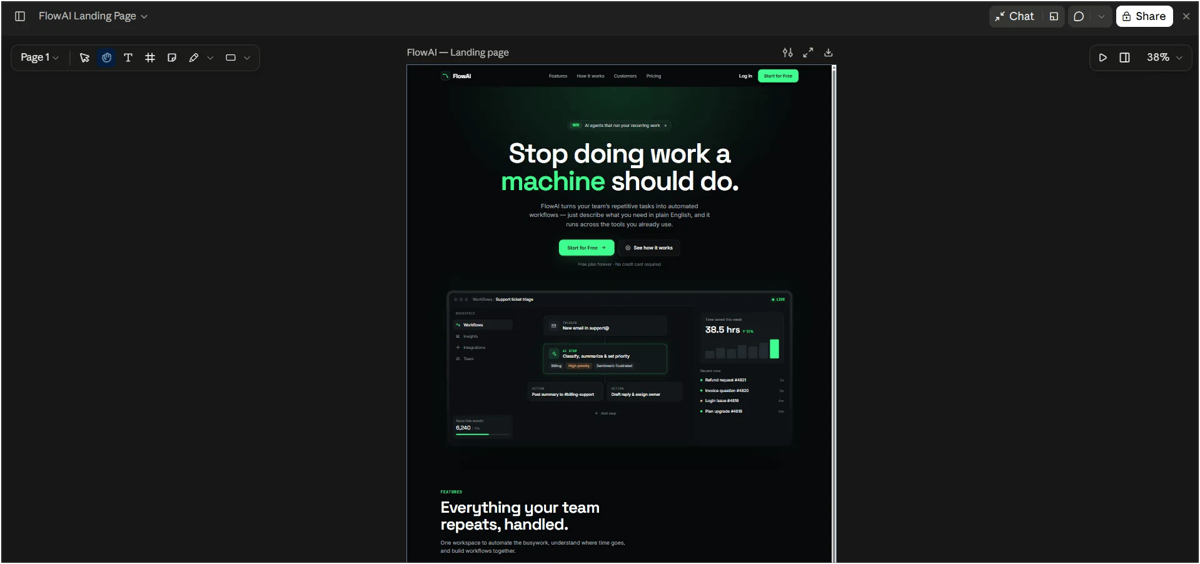Select the rectangle shape tool
Image resolution: width=1200 pixels, height=564 pixels.
(231, 58)
